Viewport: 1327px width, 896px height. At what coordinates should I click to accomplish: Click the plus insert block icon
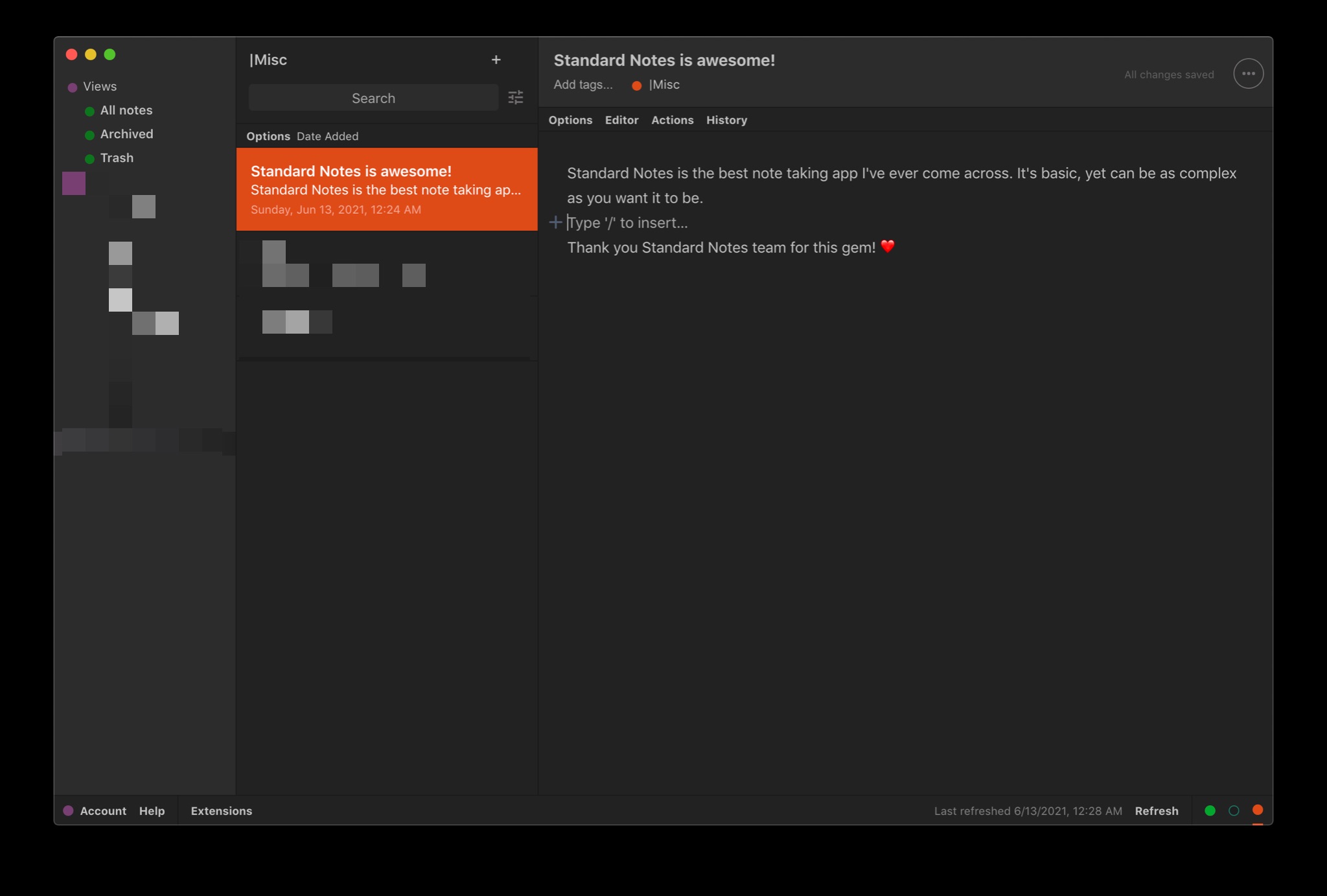tap(555, 223)
